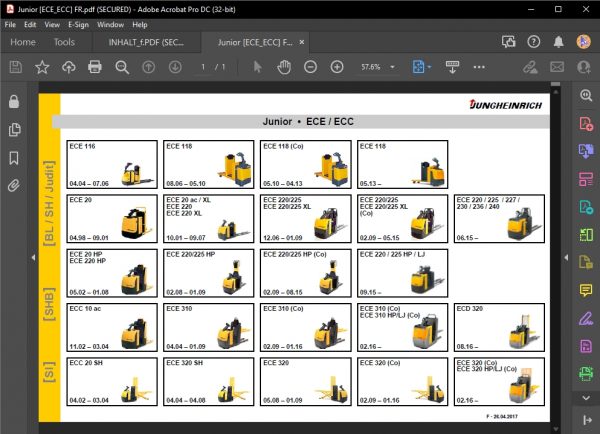Switch to INHALT_f.PDF document tab
The height and width of the screenshot is (434, 600).
146,42
